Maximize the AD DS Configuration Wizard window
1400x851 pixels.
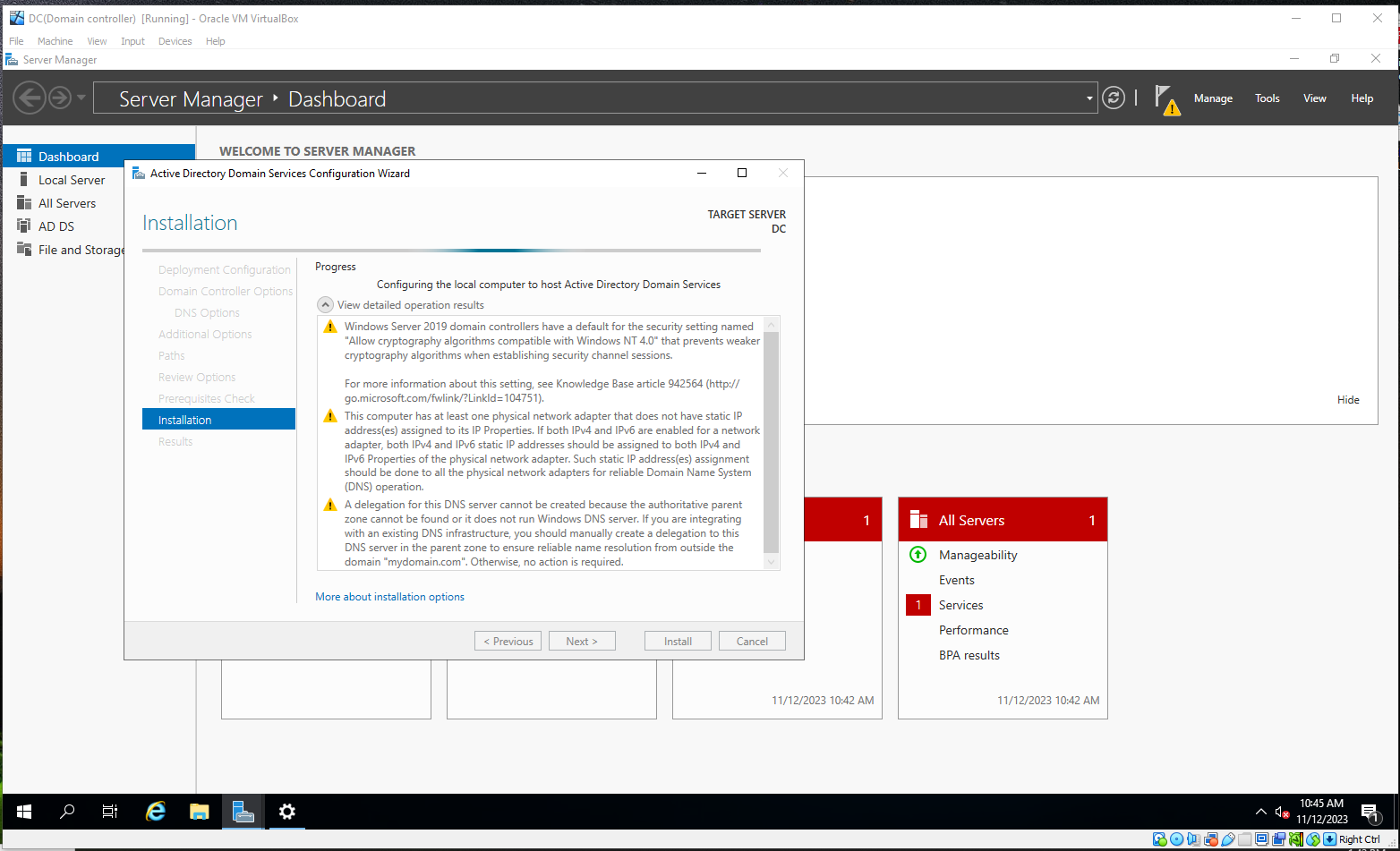[741, 173]
